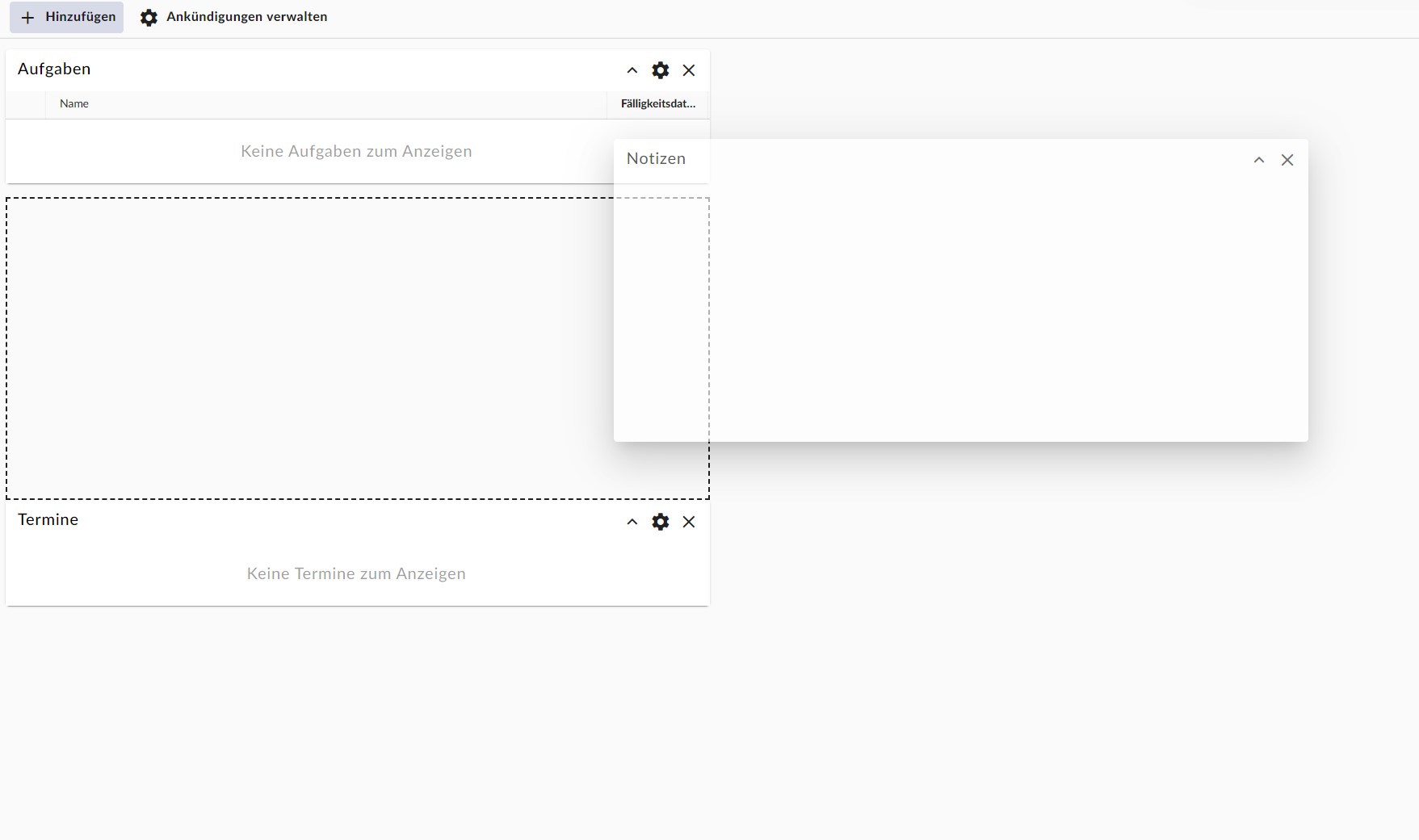Click the Termine widget title
The image size is (1419, 840).
(x=48, y=520)
